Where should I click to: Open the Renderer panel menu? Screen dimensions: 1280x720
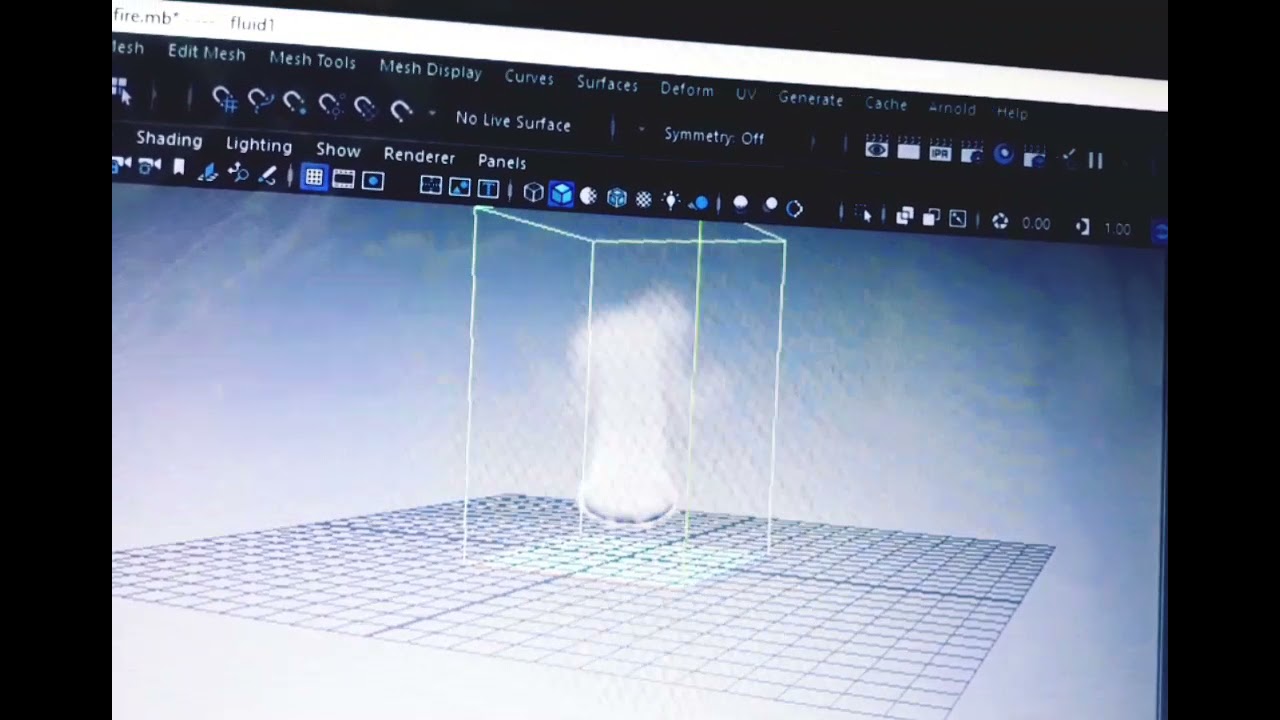pos(419,156)
